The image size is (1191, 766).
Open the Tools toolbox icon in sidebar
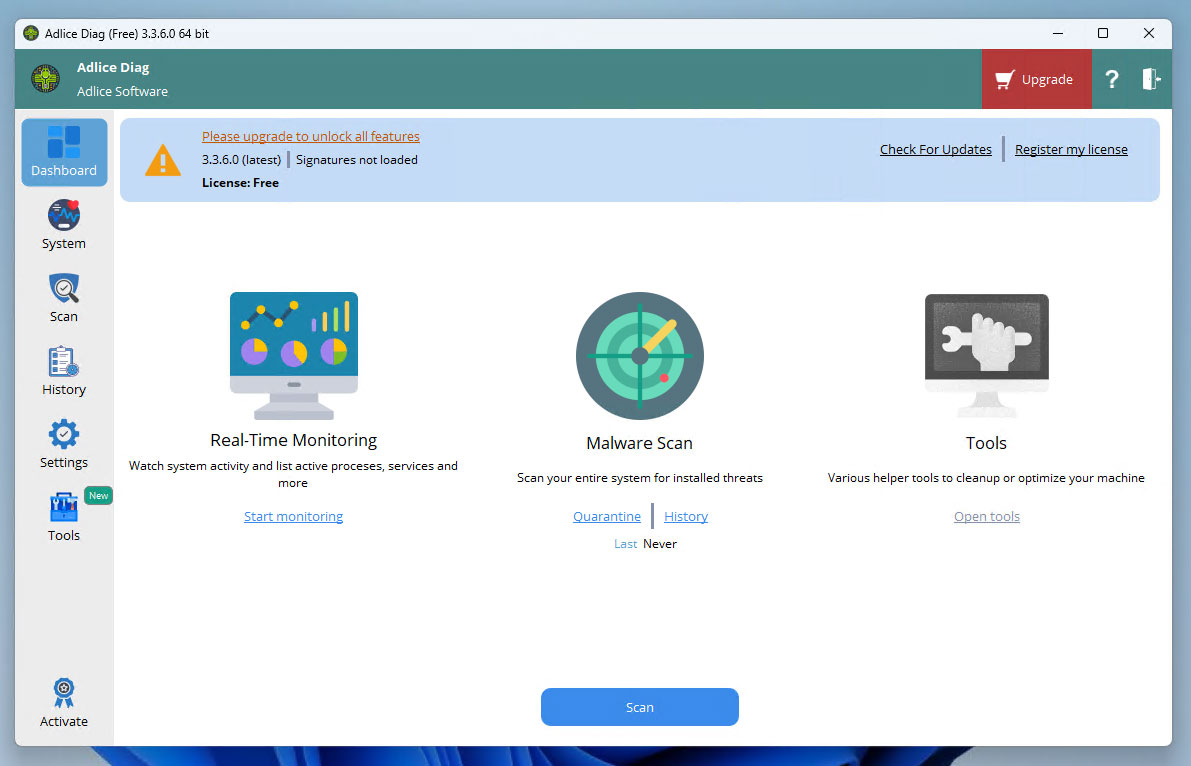pos(64,508)
